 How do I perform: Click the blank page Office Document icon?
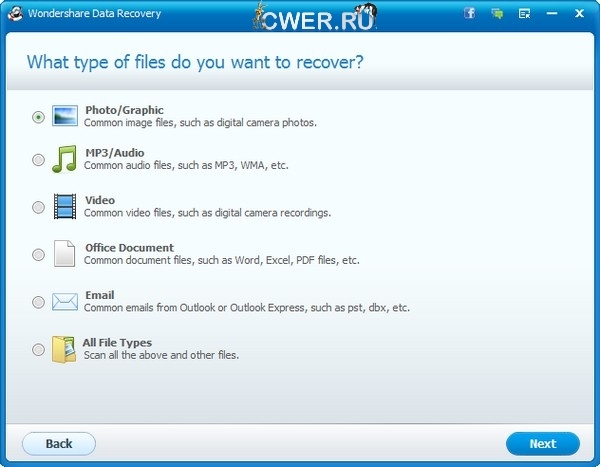64,253
